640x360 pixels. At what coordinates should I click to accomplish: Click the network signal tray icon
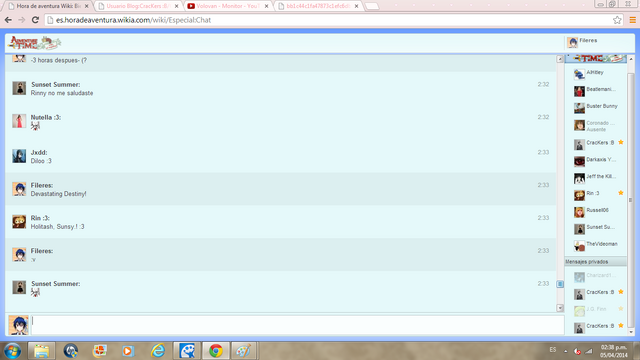[x=589, y=351]
